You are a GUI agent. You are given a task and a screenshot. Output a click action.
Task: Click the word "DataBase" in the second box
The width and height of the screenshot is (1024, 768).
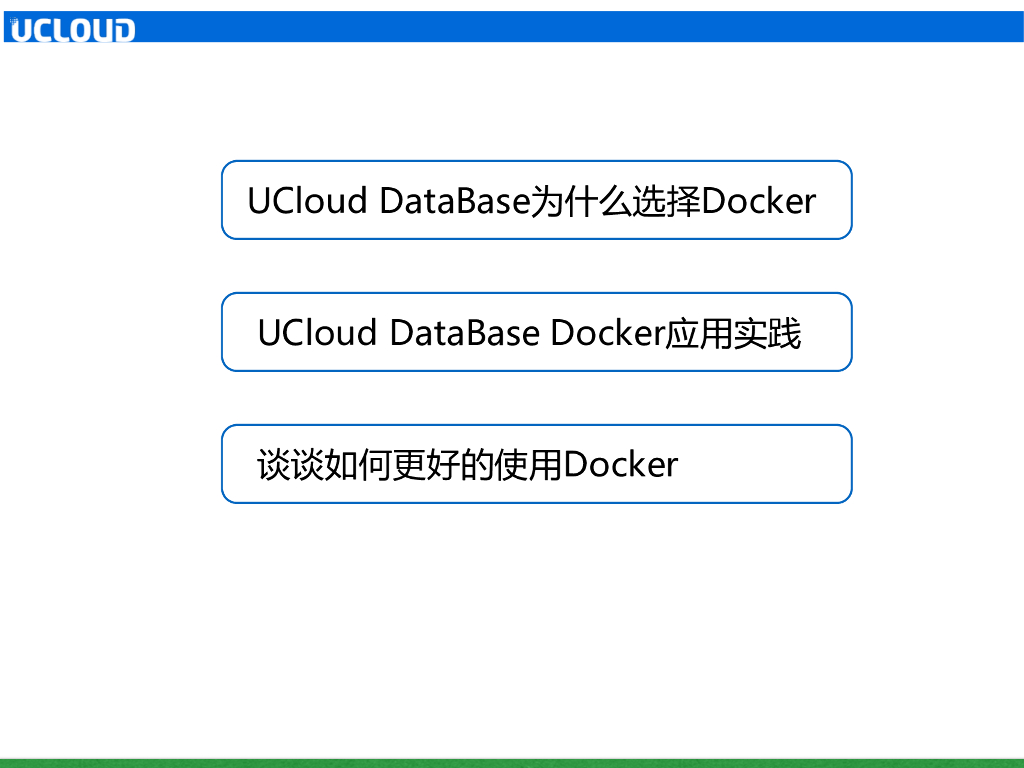464,333
